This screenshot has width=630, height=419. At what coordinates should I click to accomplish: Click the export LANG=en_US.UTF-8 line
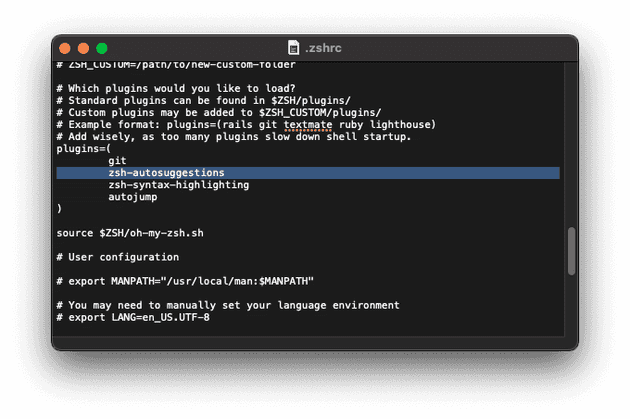[133, 317]
